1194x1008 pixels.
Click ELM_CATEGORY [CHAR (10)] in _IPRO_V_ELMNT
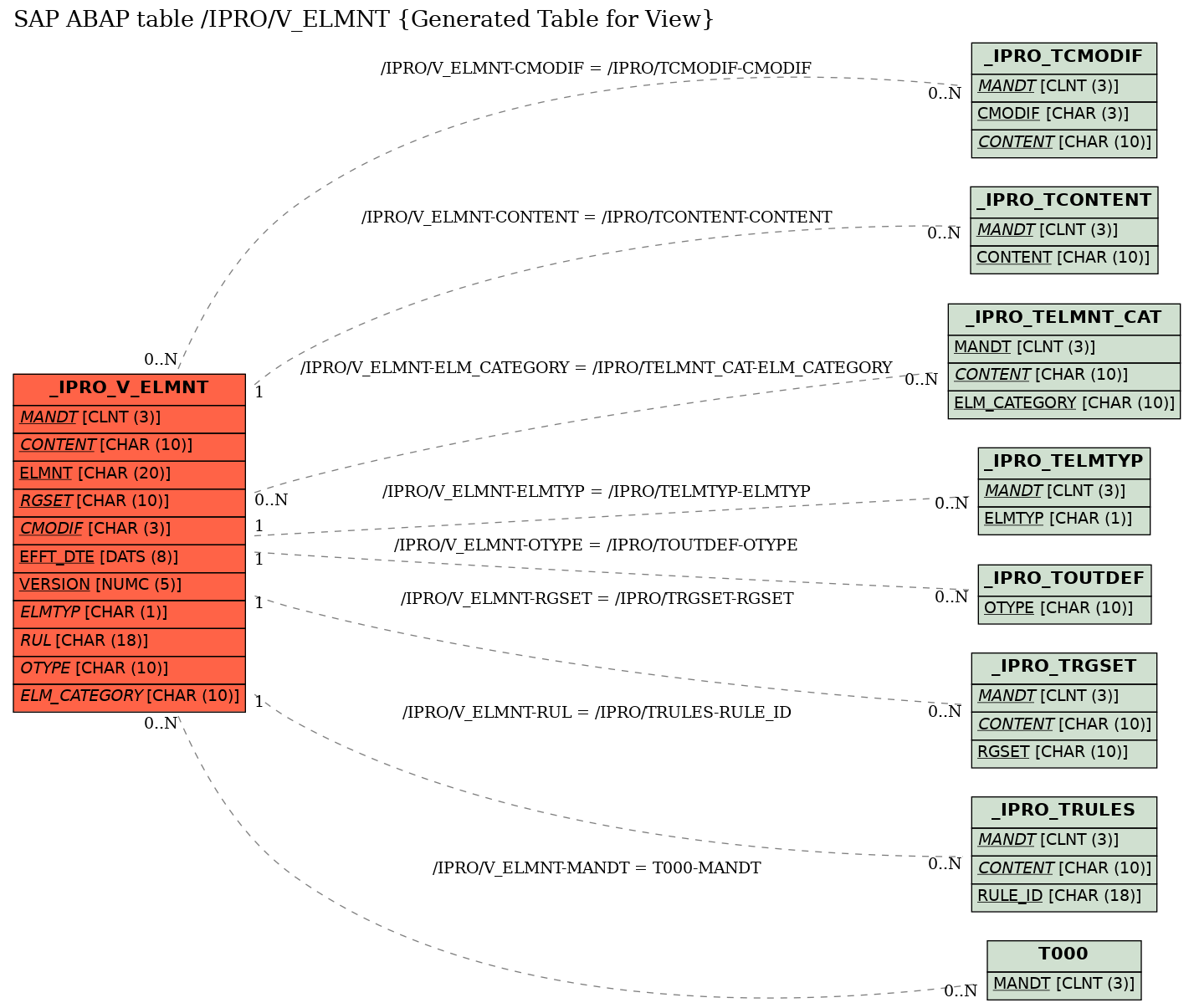pyautogui.click(x=130, y=697)
